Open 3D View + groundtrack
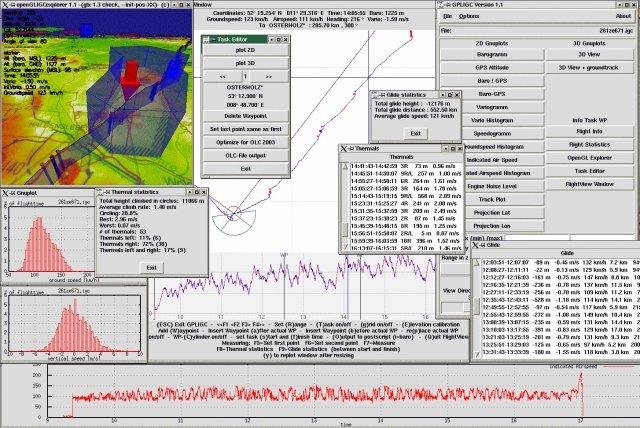The height and width of the screenshot is (428, 640). 588,68
